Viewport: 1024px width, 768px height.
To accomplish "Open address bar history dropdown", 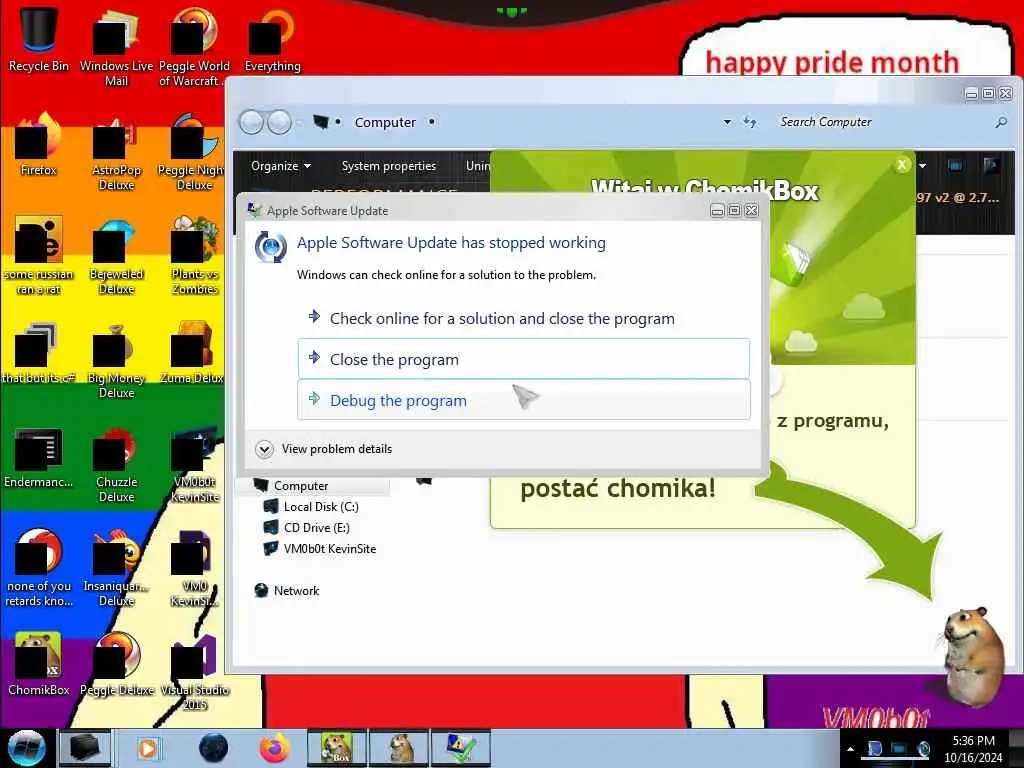I will coord(727,122).
